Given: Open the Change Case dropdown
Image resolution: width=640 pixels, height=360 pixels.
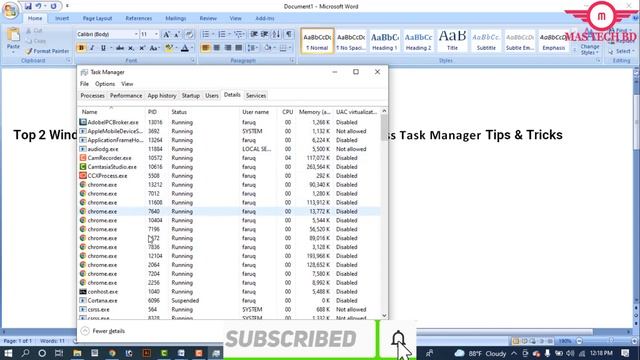Looking at the screenshot, I should [154, 48].
